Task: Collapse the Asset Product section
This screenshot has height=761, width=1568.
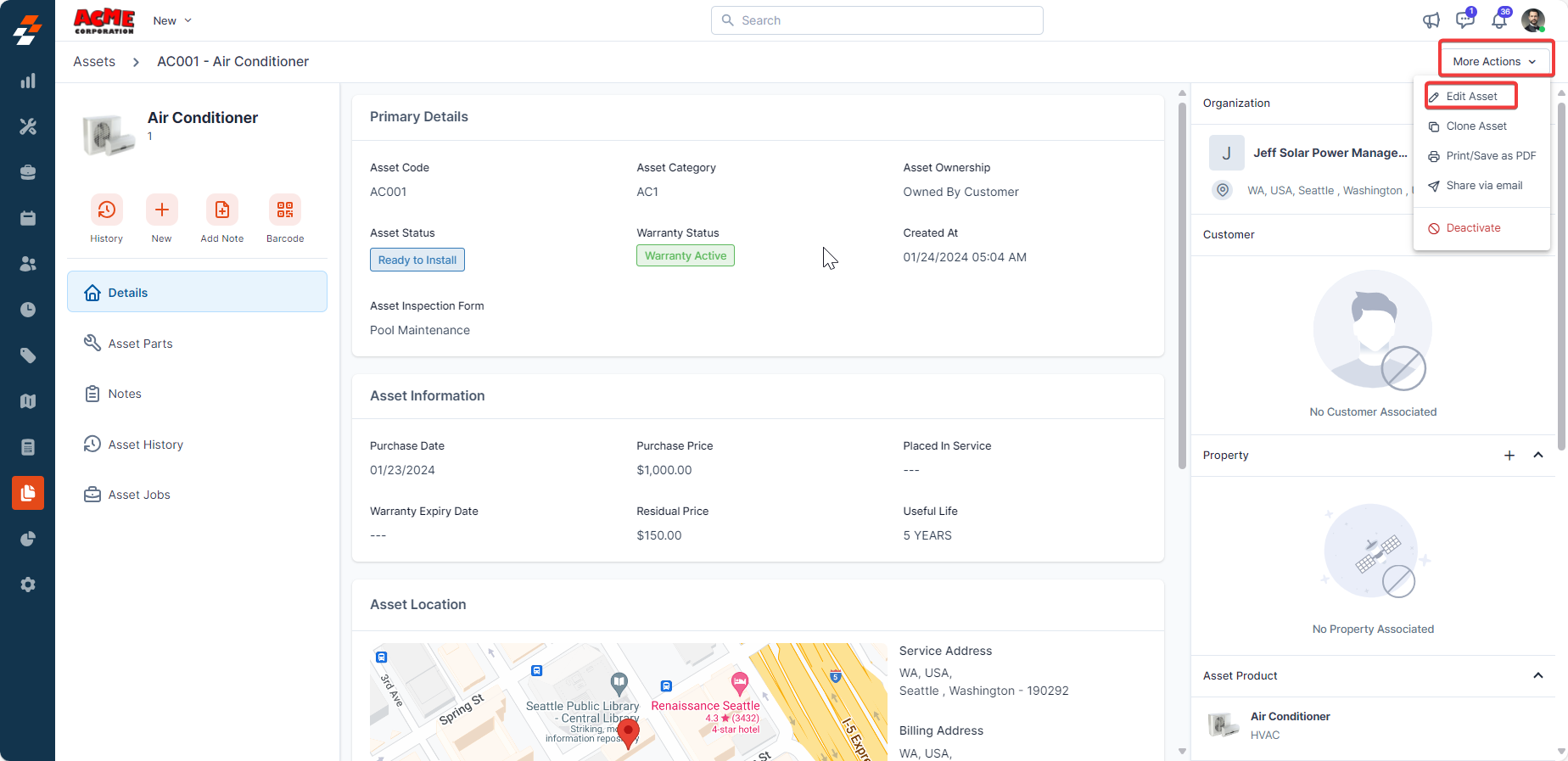Action: [1538, 675]
